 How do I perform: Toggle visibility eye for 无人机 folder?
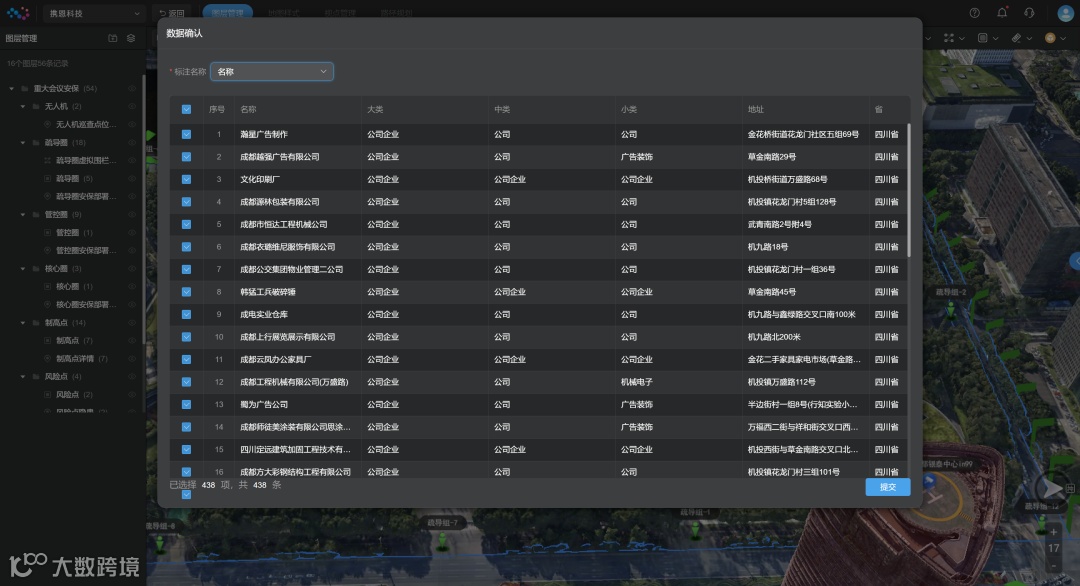click(132, 107)
